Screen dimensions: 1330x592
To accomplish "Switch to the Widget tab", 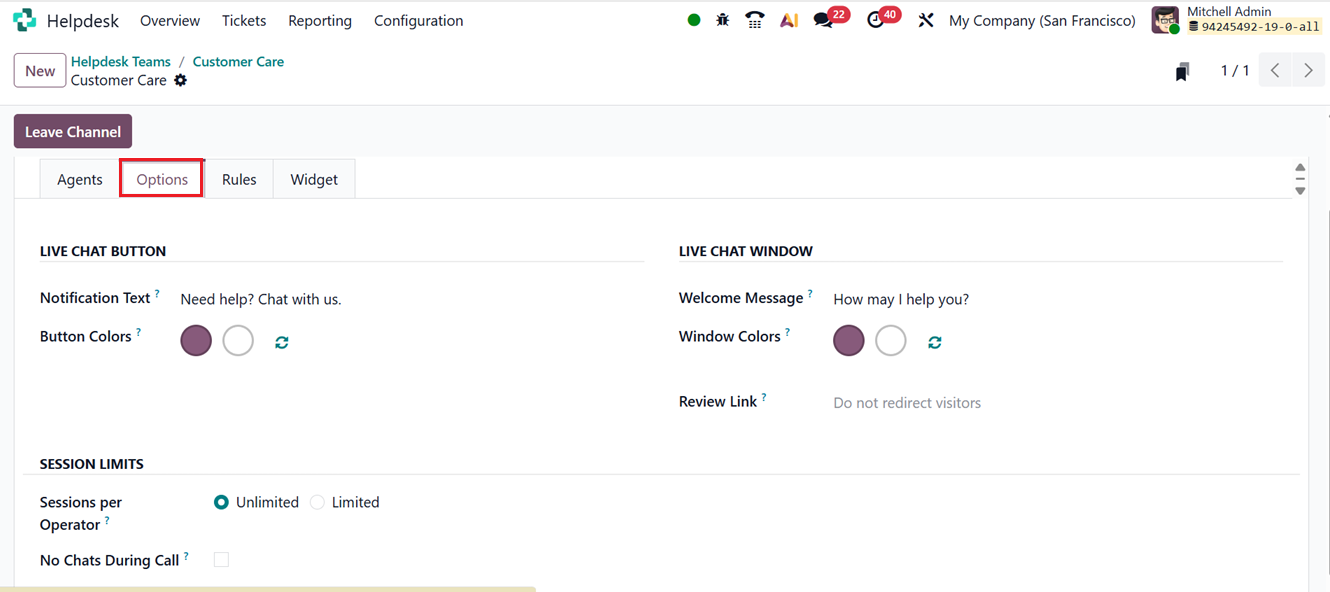I will (x=314, y=179).
